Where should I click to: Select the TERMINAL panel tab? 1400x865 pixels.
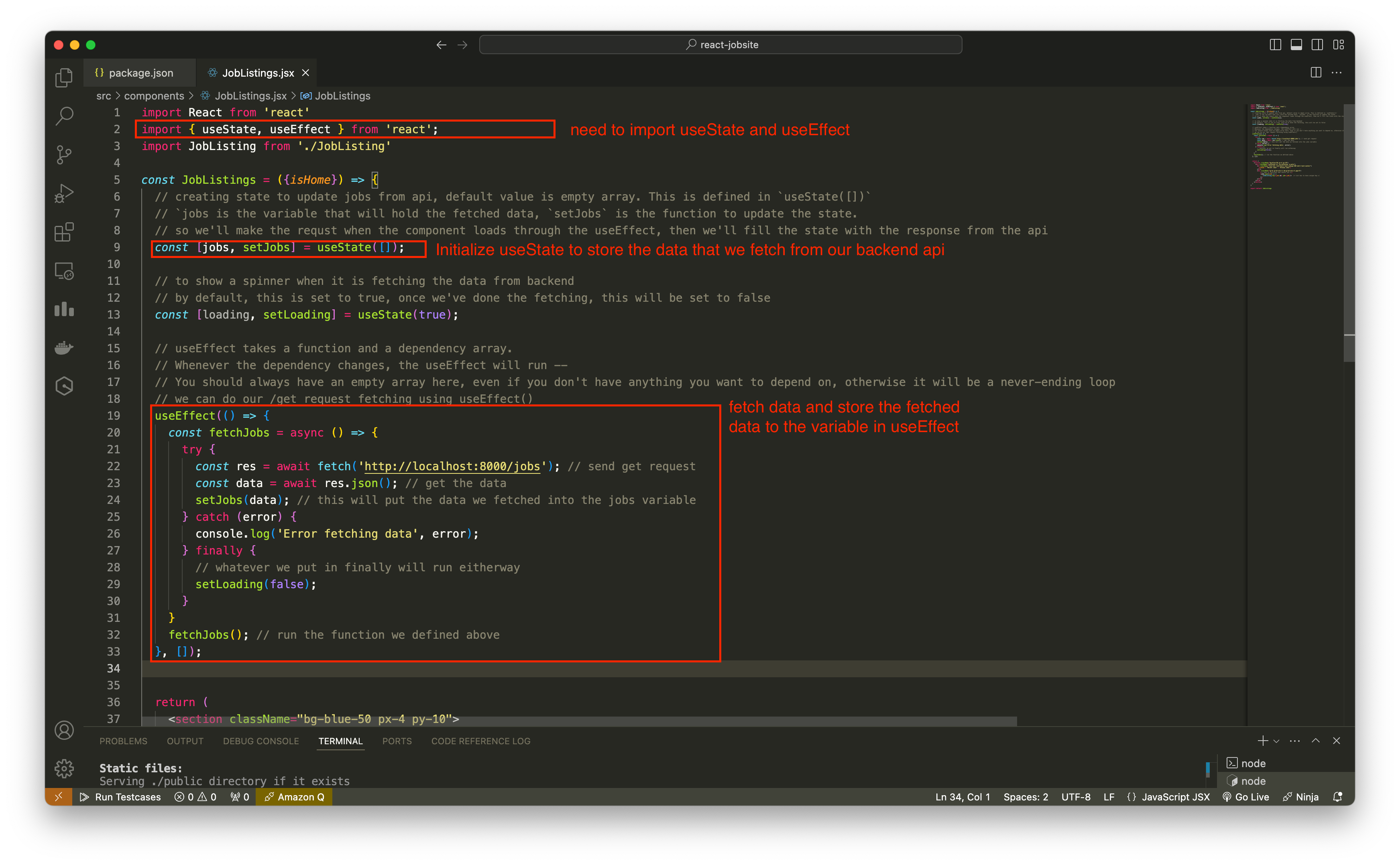click(340, 741)
